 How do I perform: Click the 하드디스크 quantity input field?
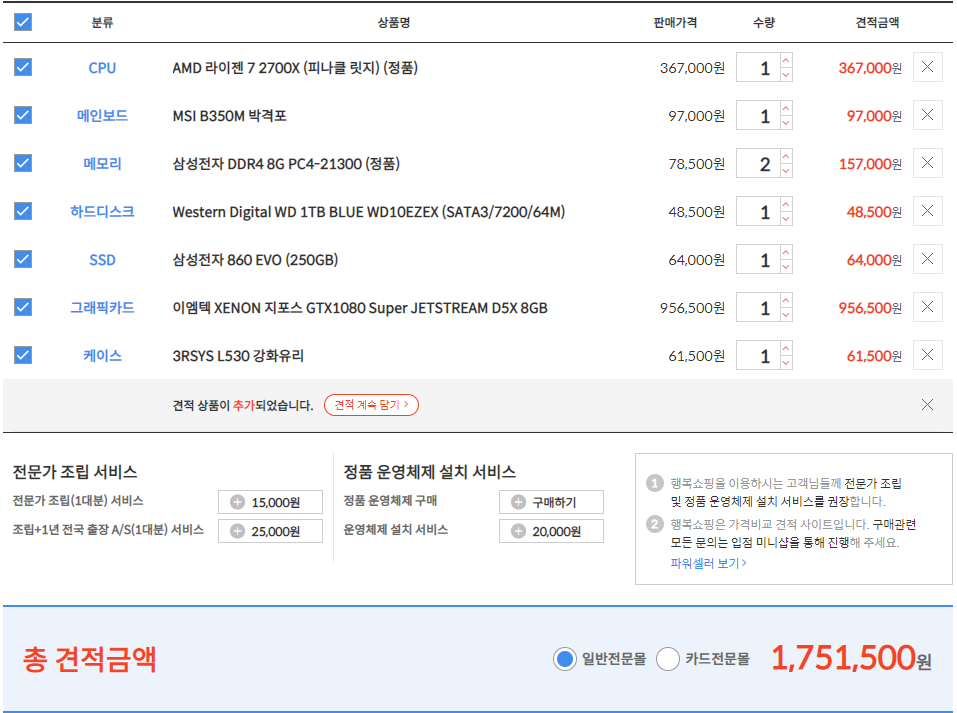click(x=758, y=212)
